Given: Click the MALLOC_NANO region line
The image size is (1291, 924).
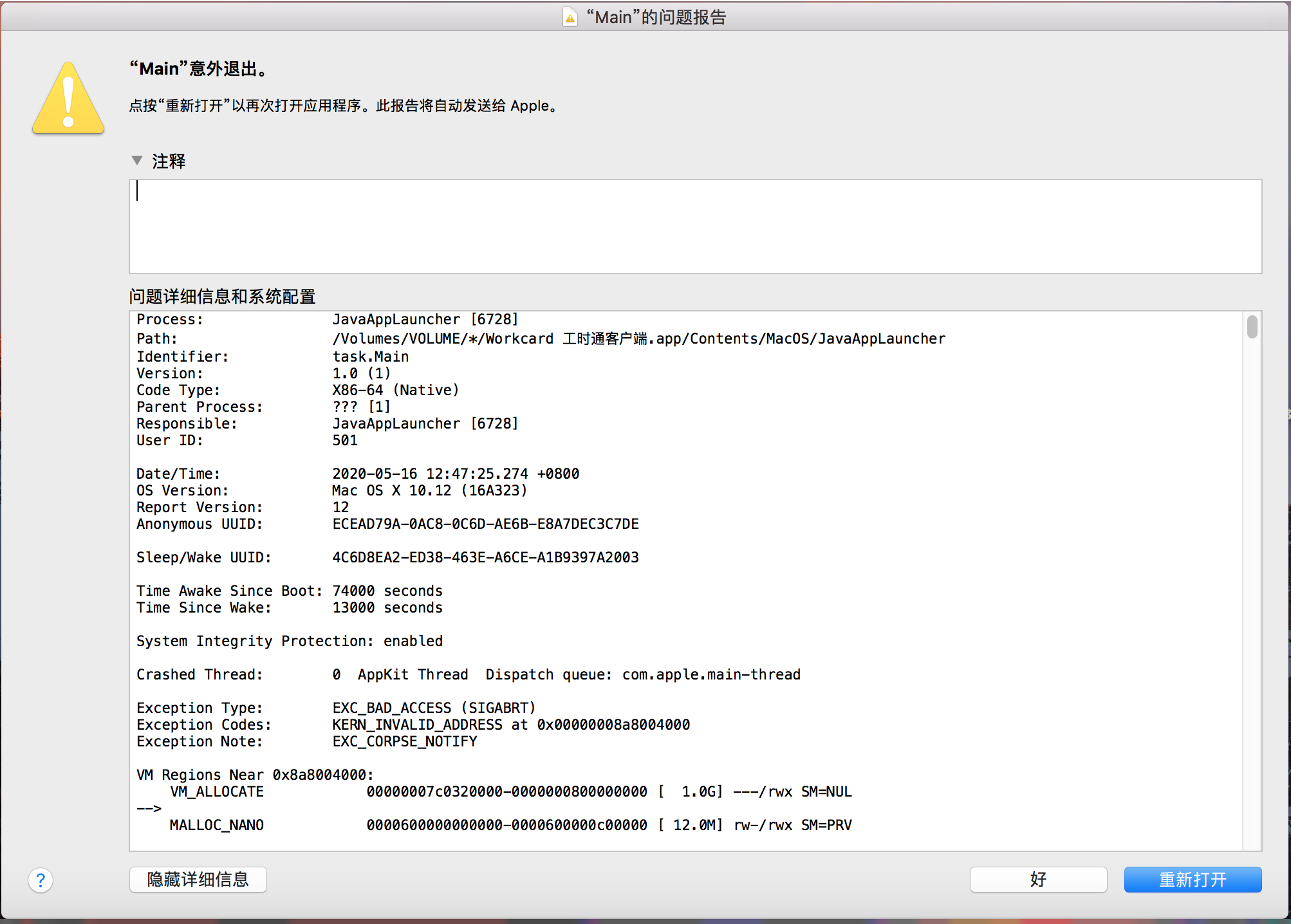Looking at the screenshot, I should pyautogui.click(x=216, y=825).
